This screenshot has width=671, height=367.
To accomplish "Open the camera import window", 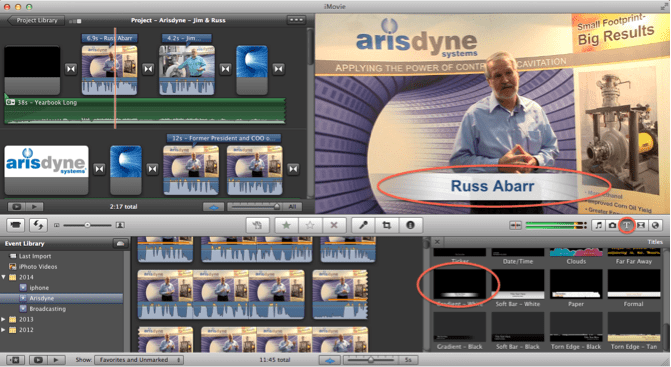I will point(16,225).
